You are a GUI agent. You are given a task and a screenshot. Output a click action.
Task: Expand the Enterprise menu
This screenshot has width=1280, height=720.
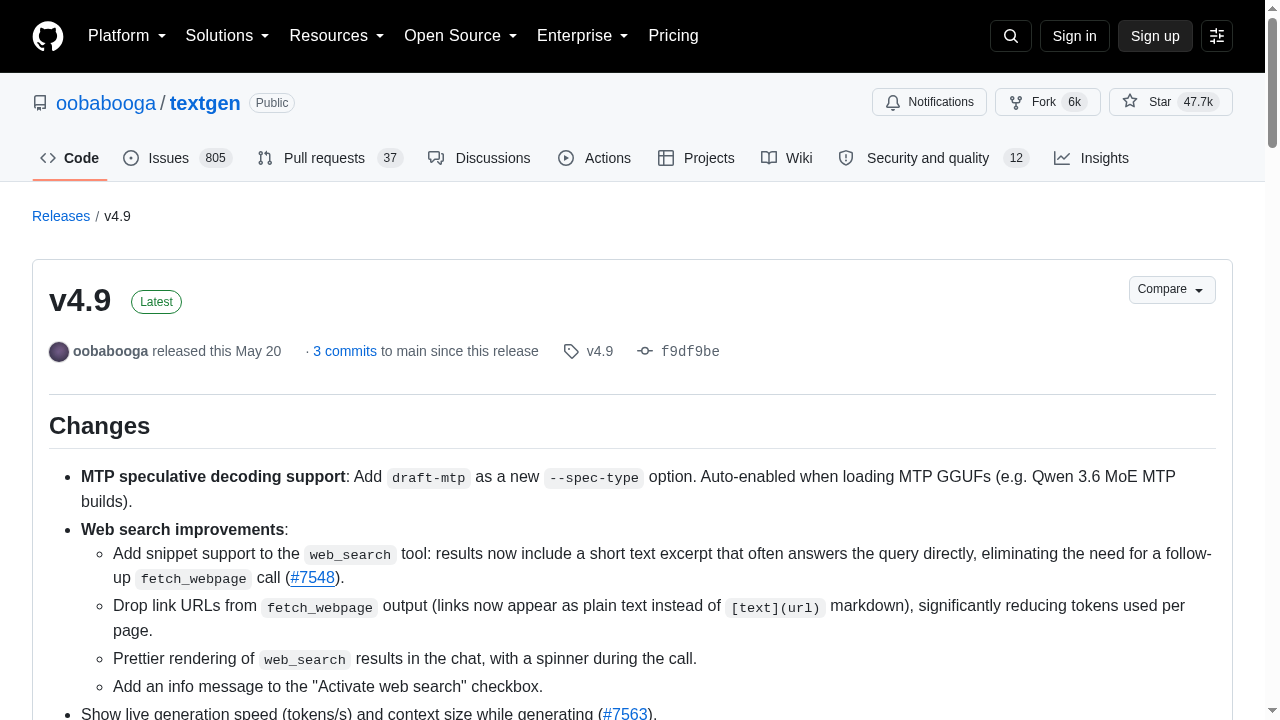click(x=583, y=36)
